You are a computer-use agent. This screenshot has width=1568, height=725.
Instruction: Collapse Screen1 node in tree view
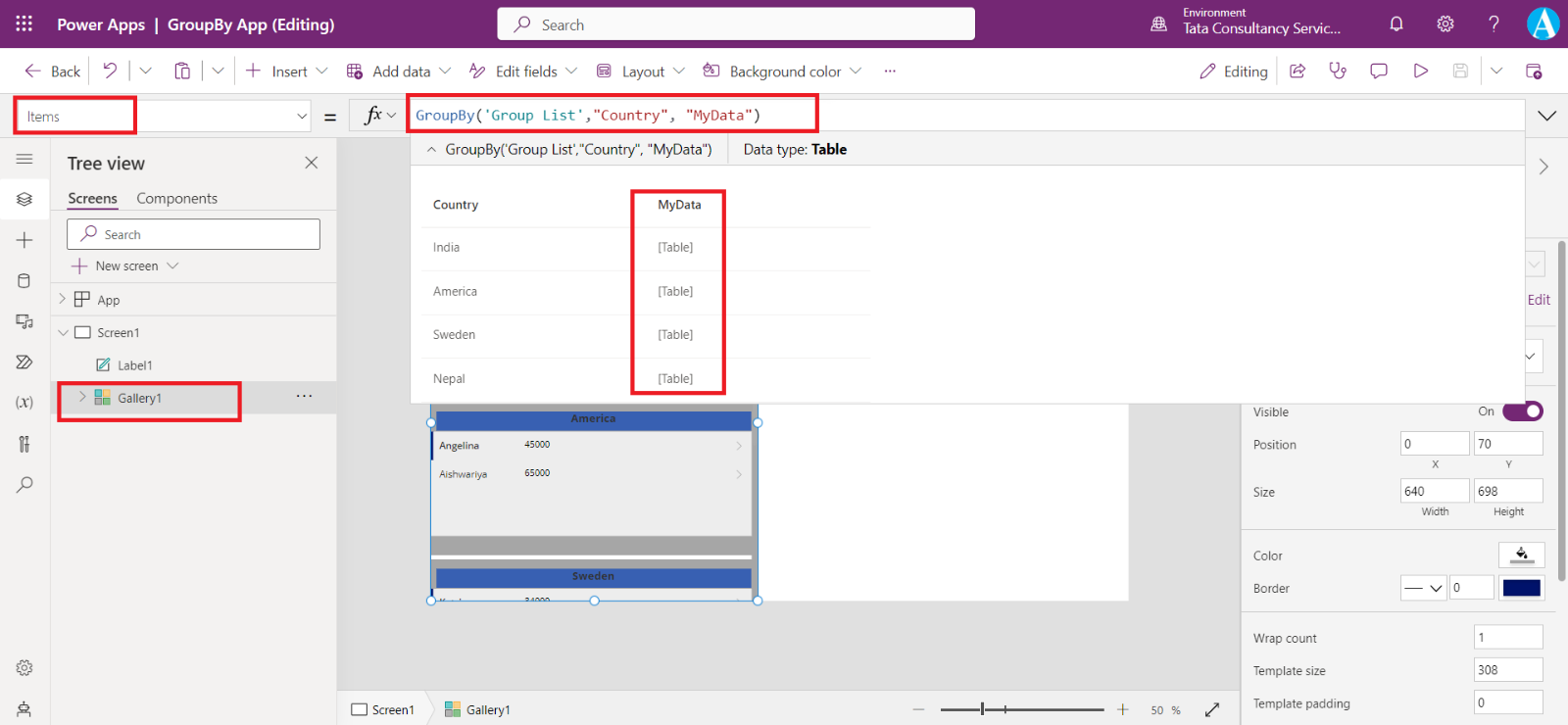[x=64, y=333]
